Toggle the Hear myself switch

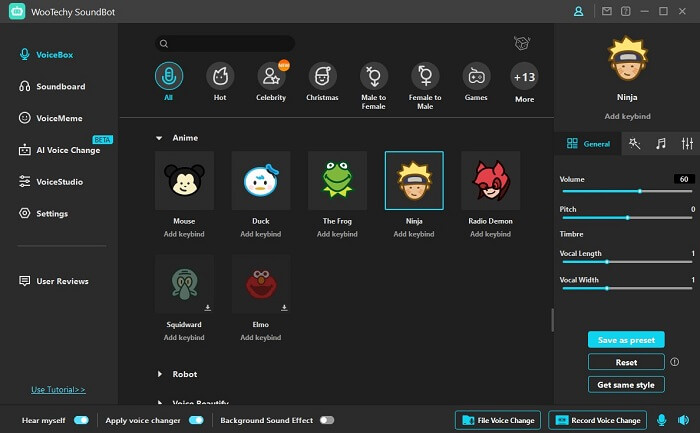pyautogui.click(x=81, y=420)
